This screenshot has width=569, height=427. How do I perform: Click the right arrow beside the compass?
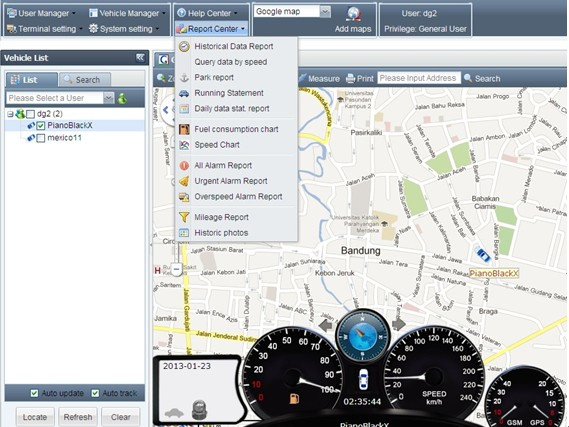pyautogui.click(x=398, y=324)
